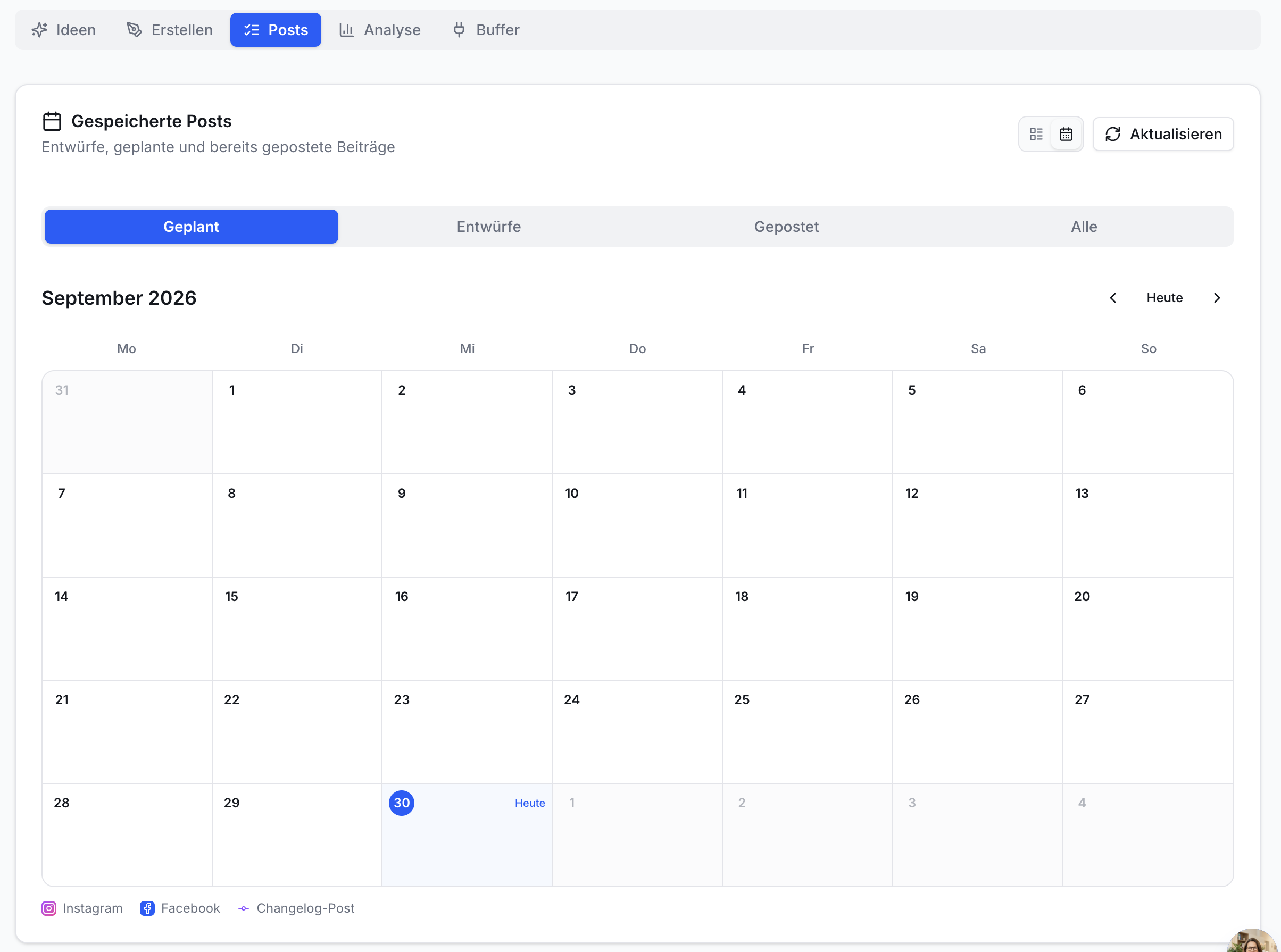
Task: Switch to list view icon
Action: pos(1036,134)
